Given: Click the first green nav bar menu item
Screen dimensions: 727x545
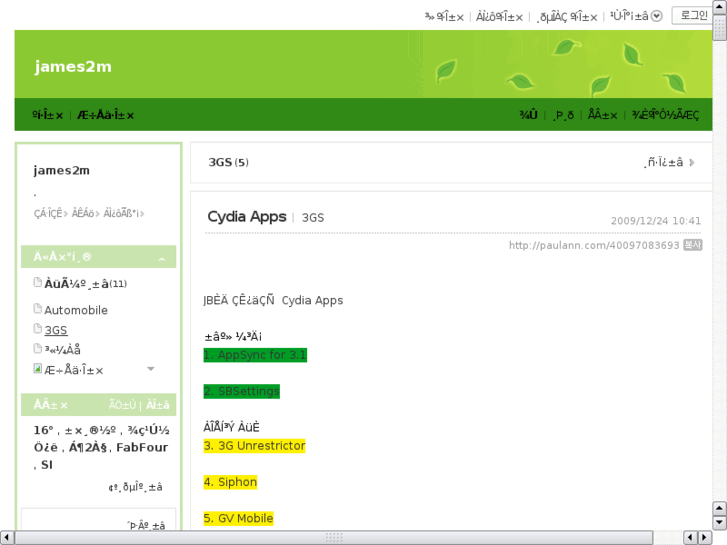Looking at the screenshot, I should click(x=47, y=115).
